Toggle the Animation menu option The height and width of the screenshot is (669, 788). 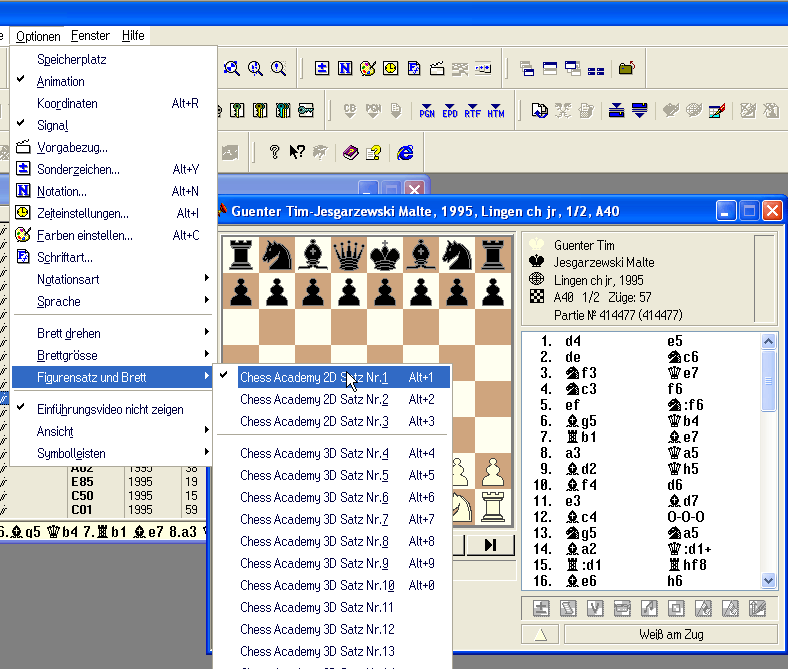click(x=114, y=81)
